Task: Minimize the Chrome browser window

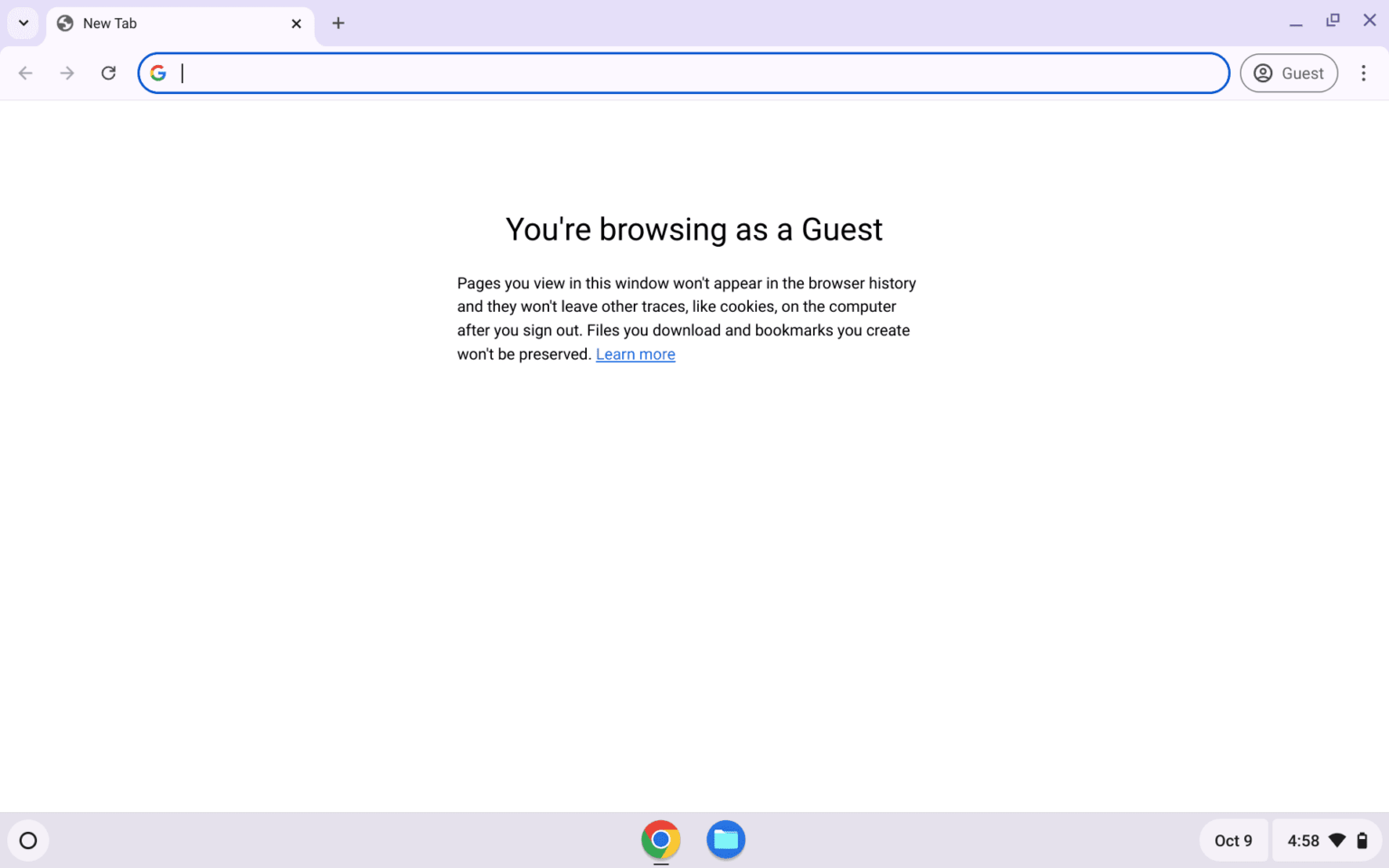Action: pos(1296,23)
